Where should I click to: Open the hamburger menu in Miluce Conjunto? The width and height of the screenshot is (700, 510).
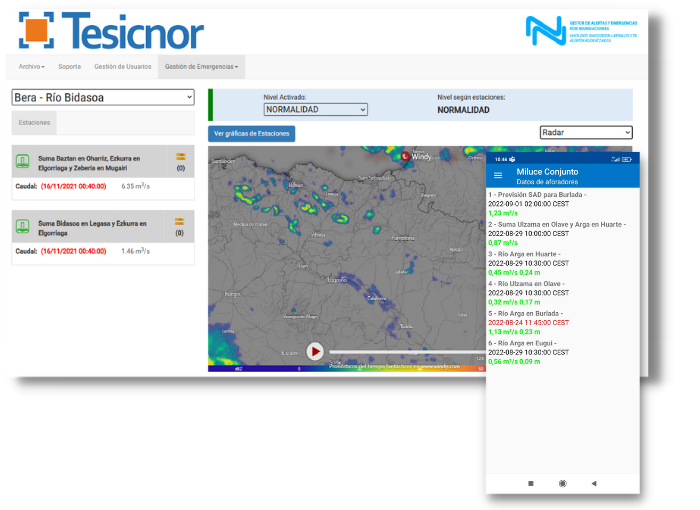click(498, 176)
